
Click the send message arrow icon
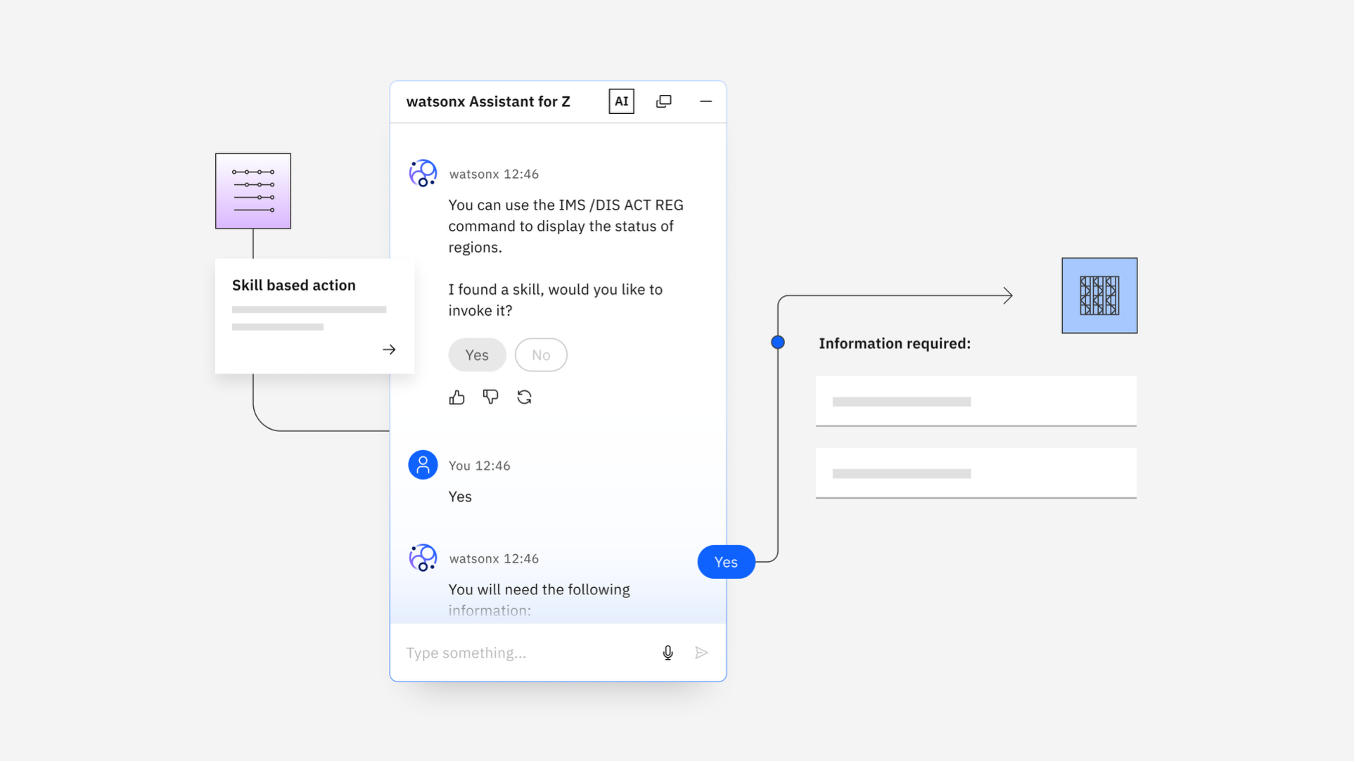pos(701,652)
